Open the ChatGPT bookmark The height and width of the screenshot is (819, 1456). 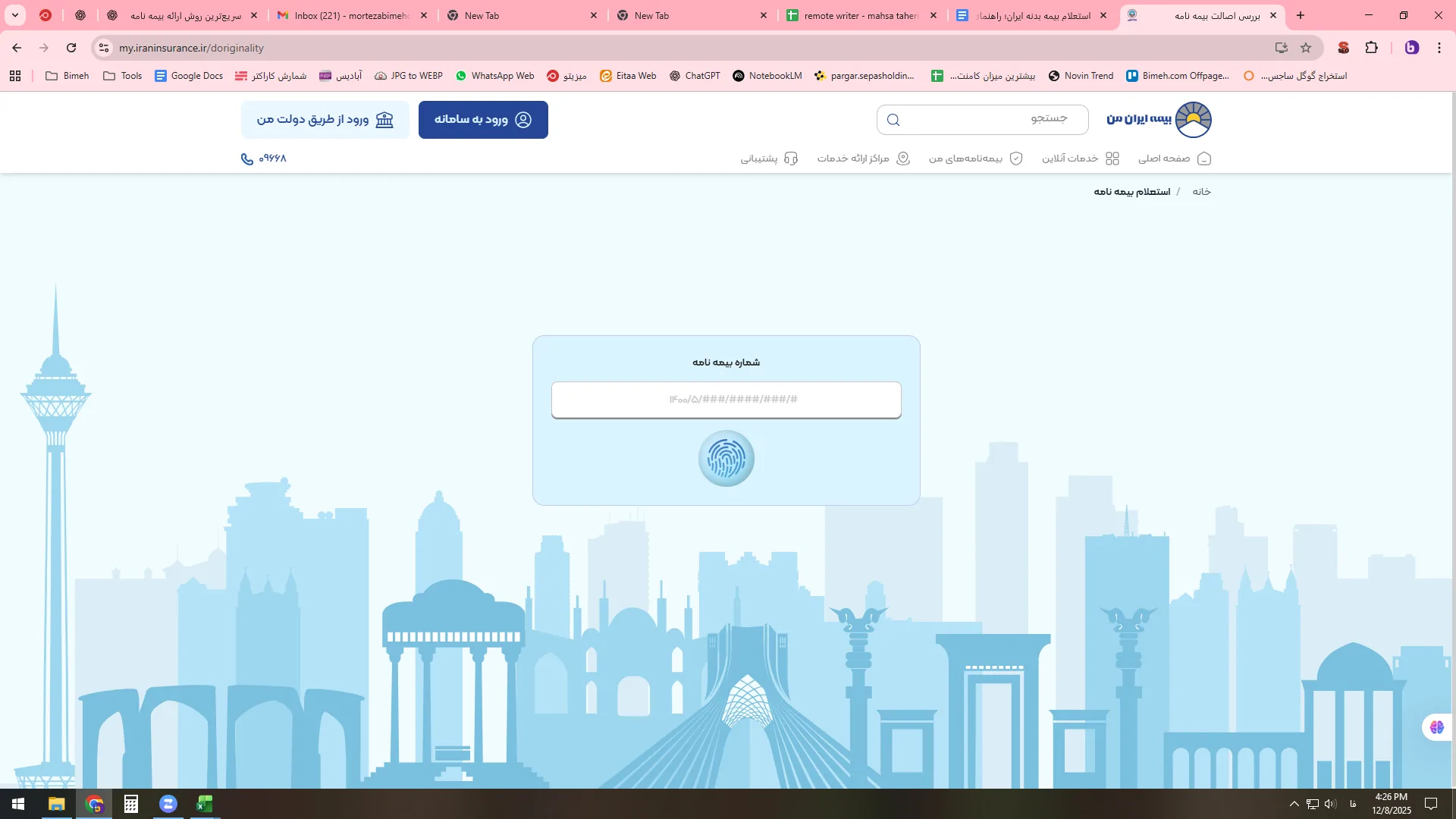(694, 76)
